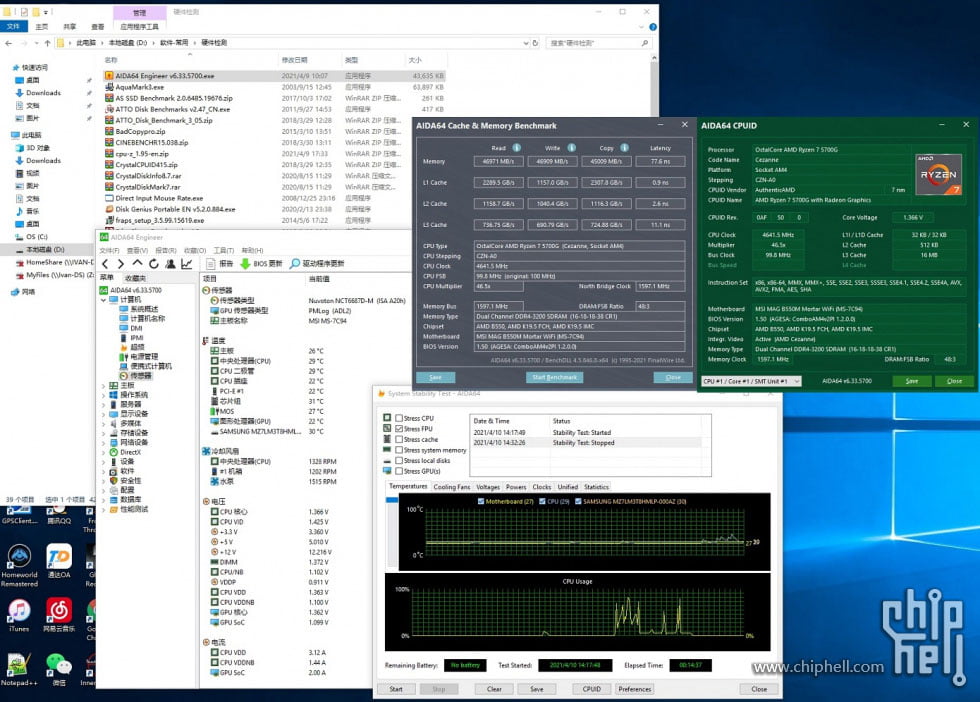
Task: Switch to the Voltages tab
Action: click(x=488, y=485)
